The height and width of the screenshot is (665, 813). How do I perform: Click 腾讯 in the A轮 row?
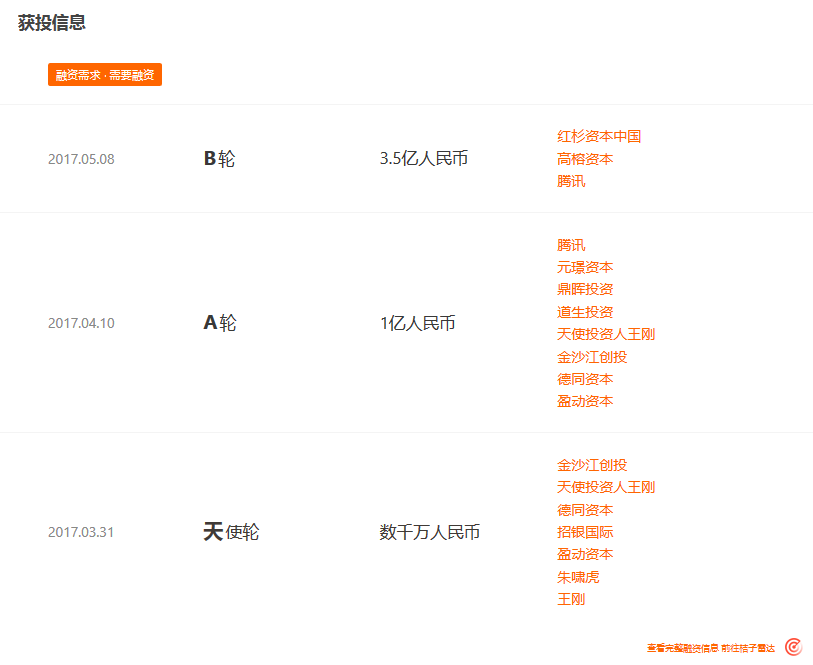[x=571, y=245]
